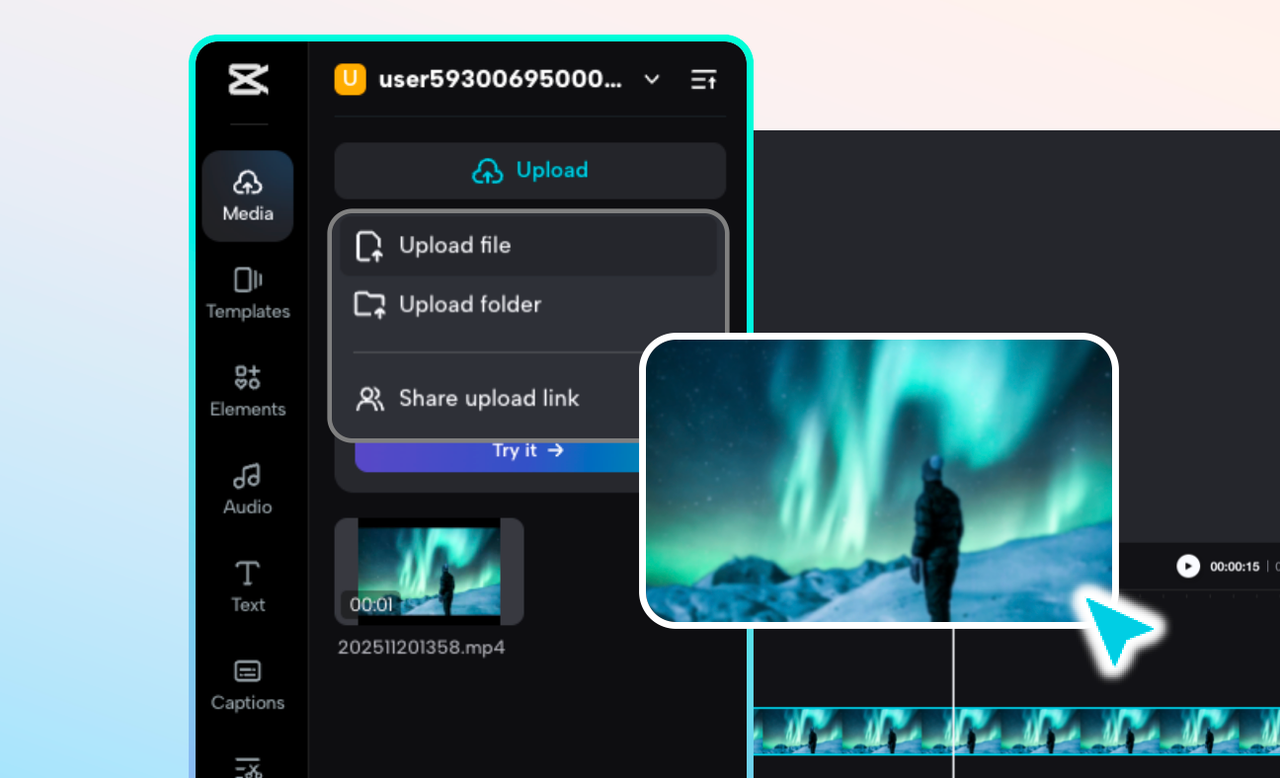Click the username label at the top

point(500,79)
